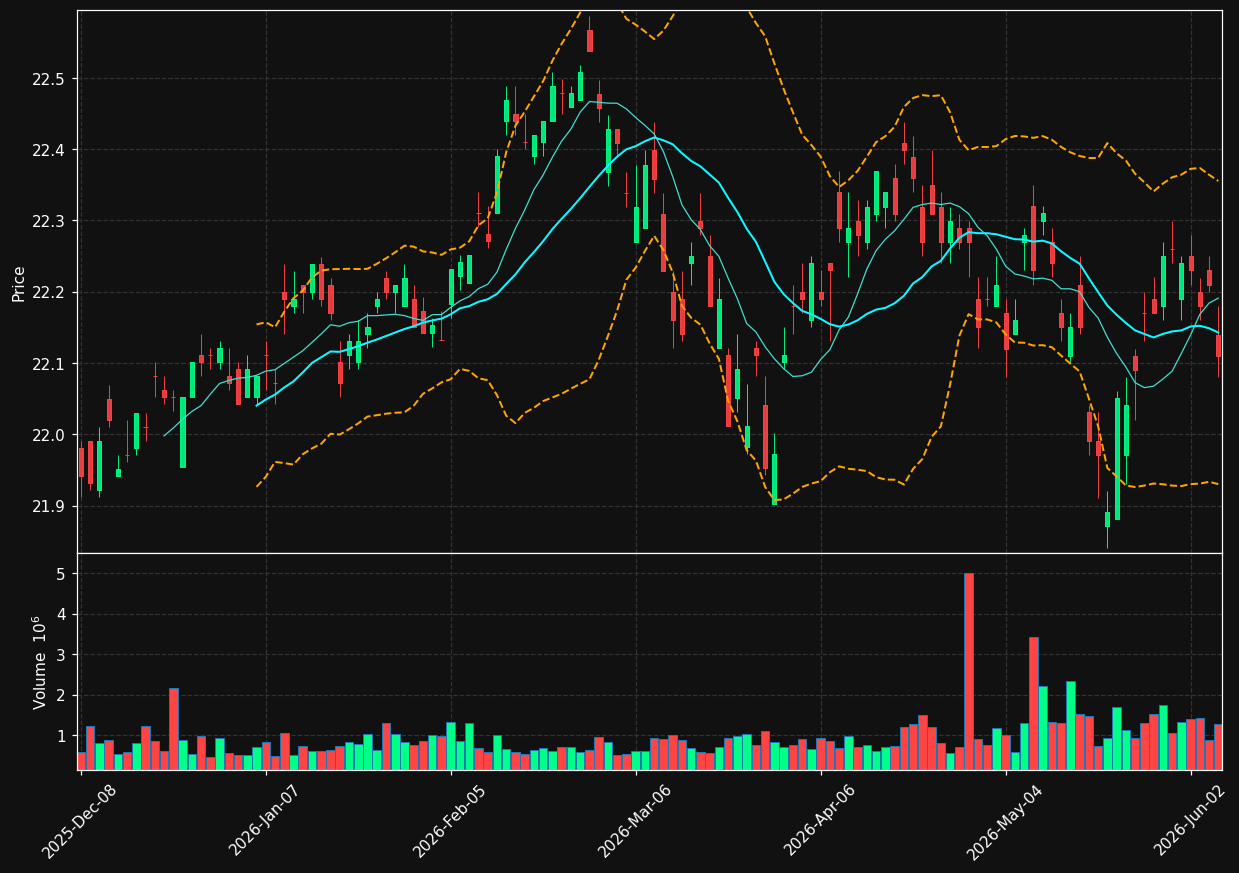Click the volume axis label 3
1239x873 pixels.
[x=61, y=655]
